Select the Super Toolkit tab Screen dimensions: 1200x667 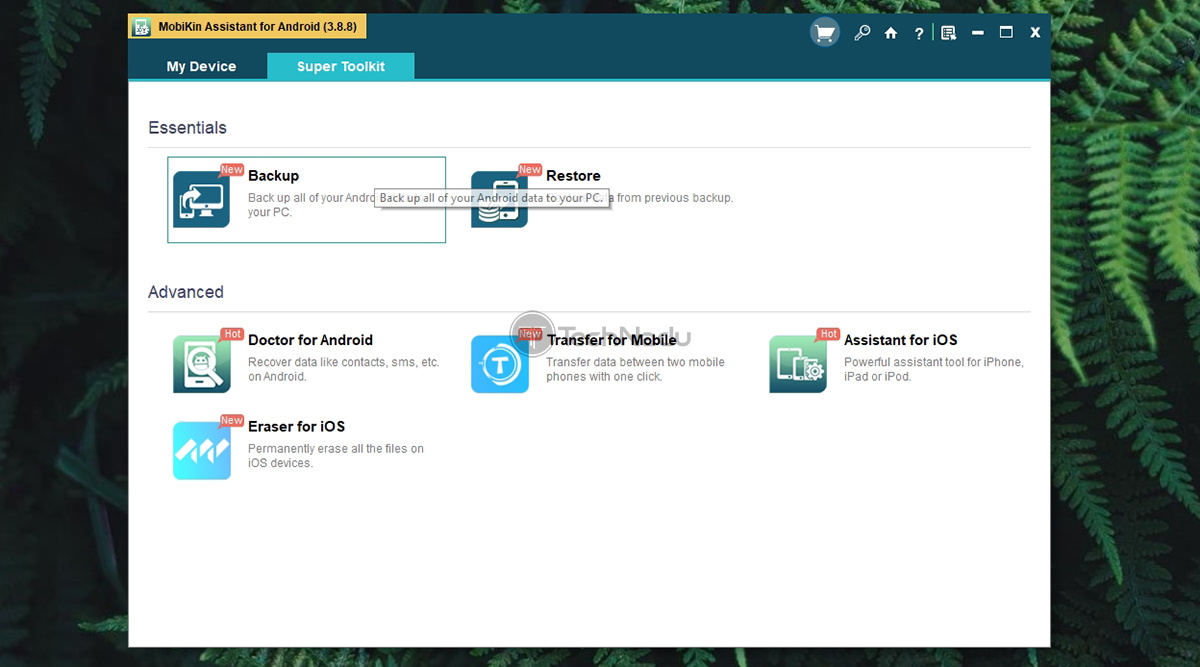(x=341, y=66)
